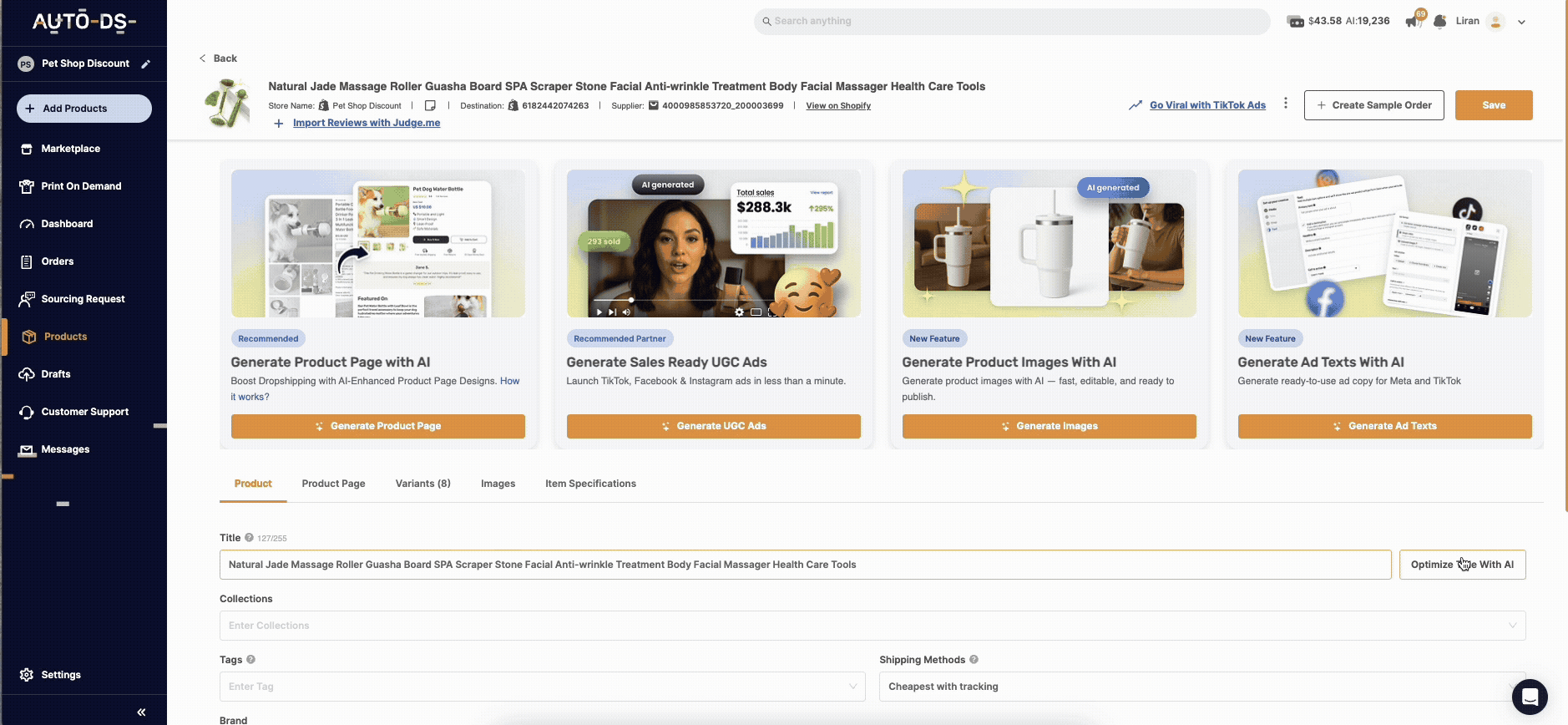Open more options three-dot menu

click(1286, 104)
